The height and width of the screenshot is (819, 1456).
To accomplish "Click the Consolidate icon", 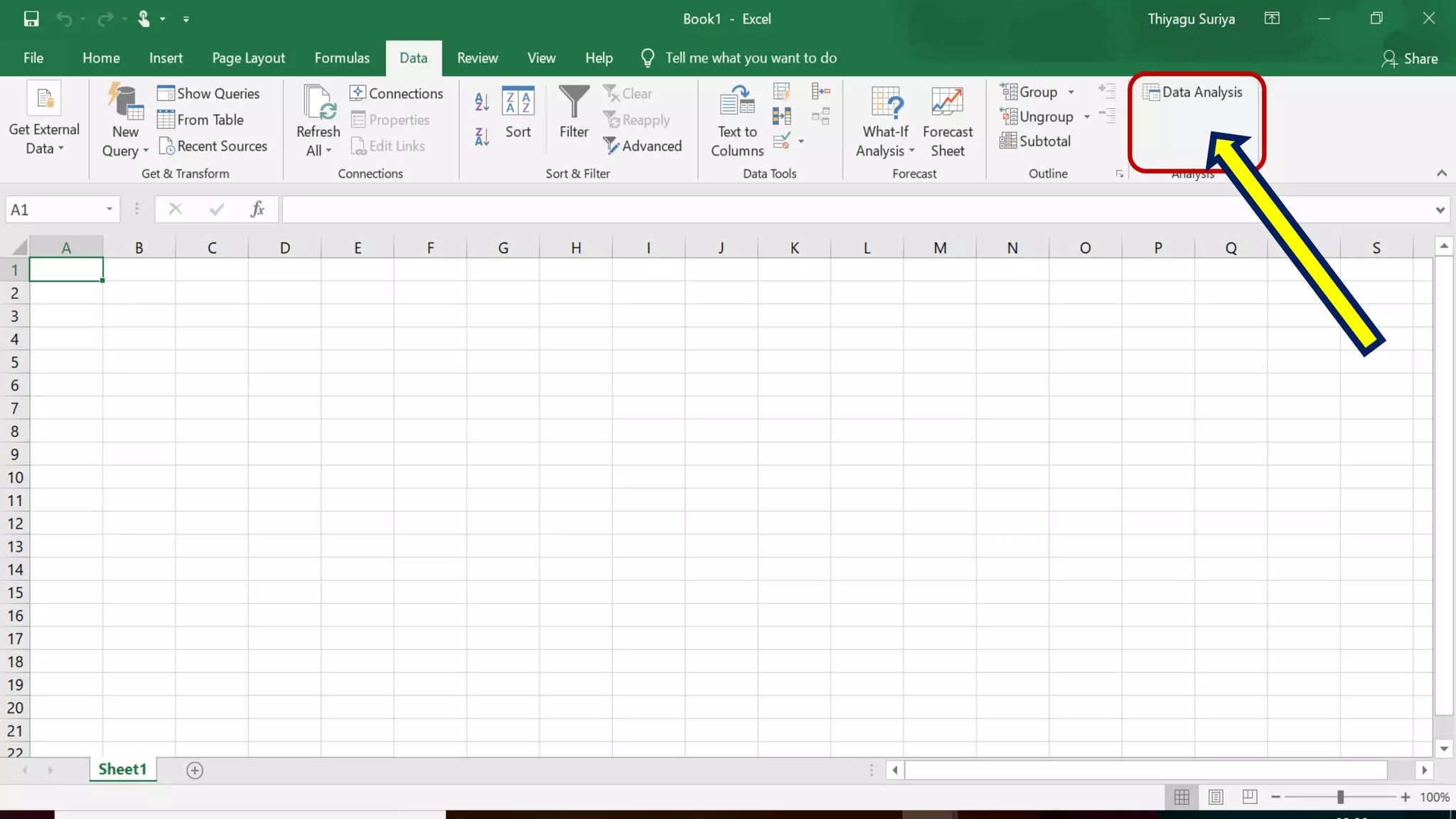I will click(x=821, y=91).
